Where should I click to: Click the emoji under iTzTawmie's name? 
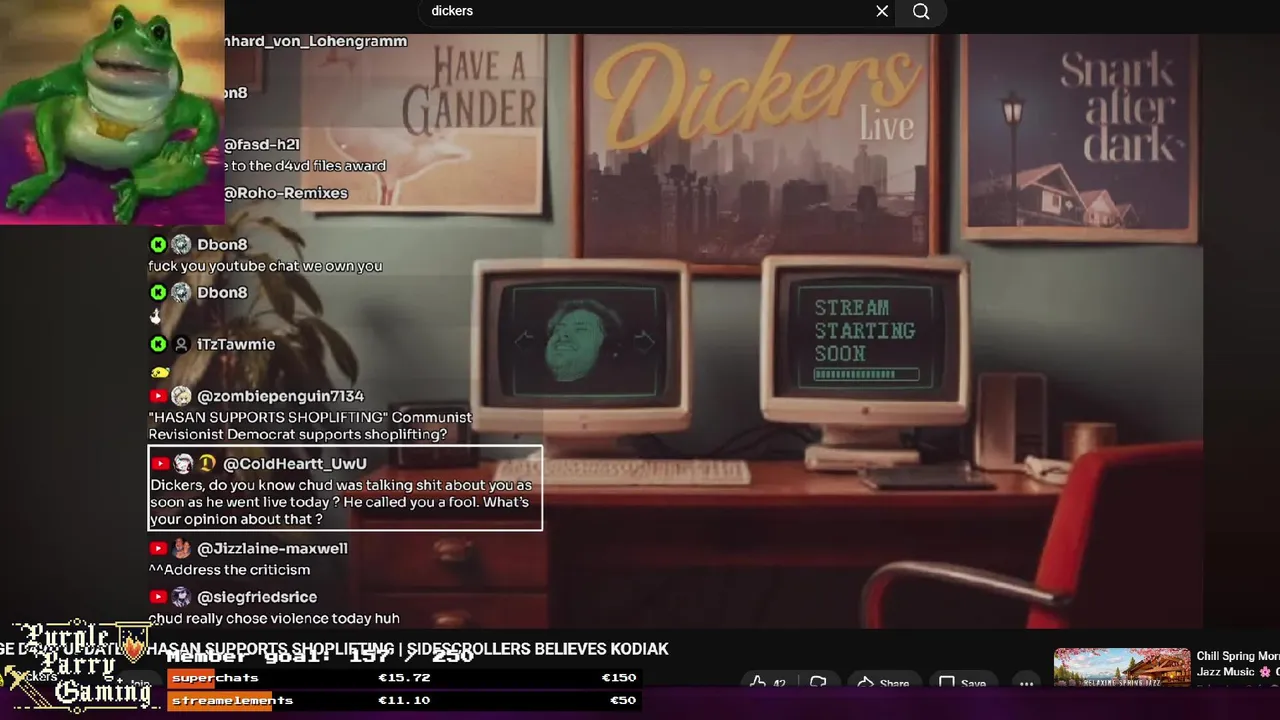159,372
